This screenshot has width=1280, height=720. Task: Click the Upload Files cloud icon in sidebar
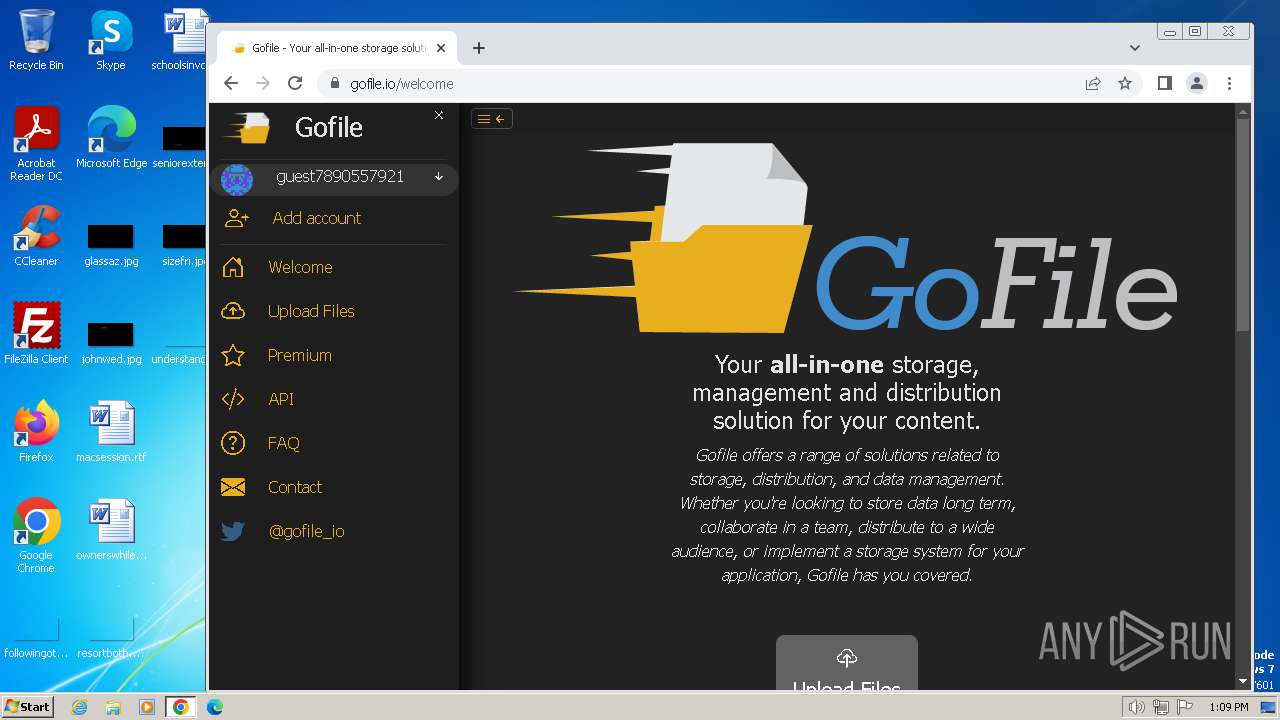[x=233, y=311]
